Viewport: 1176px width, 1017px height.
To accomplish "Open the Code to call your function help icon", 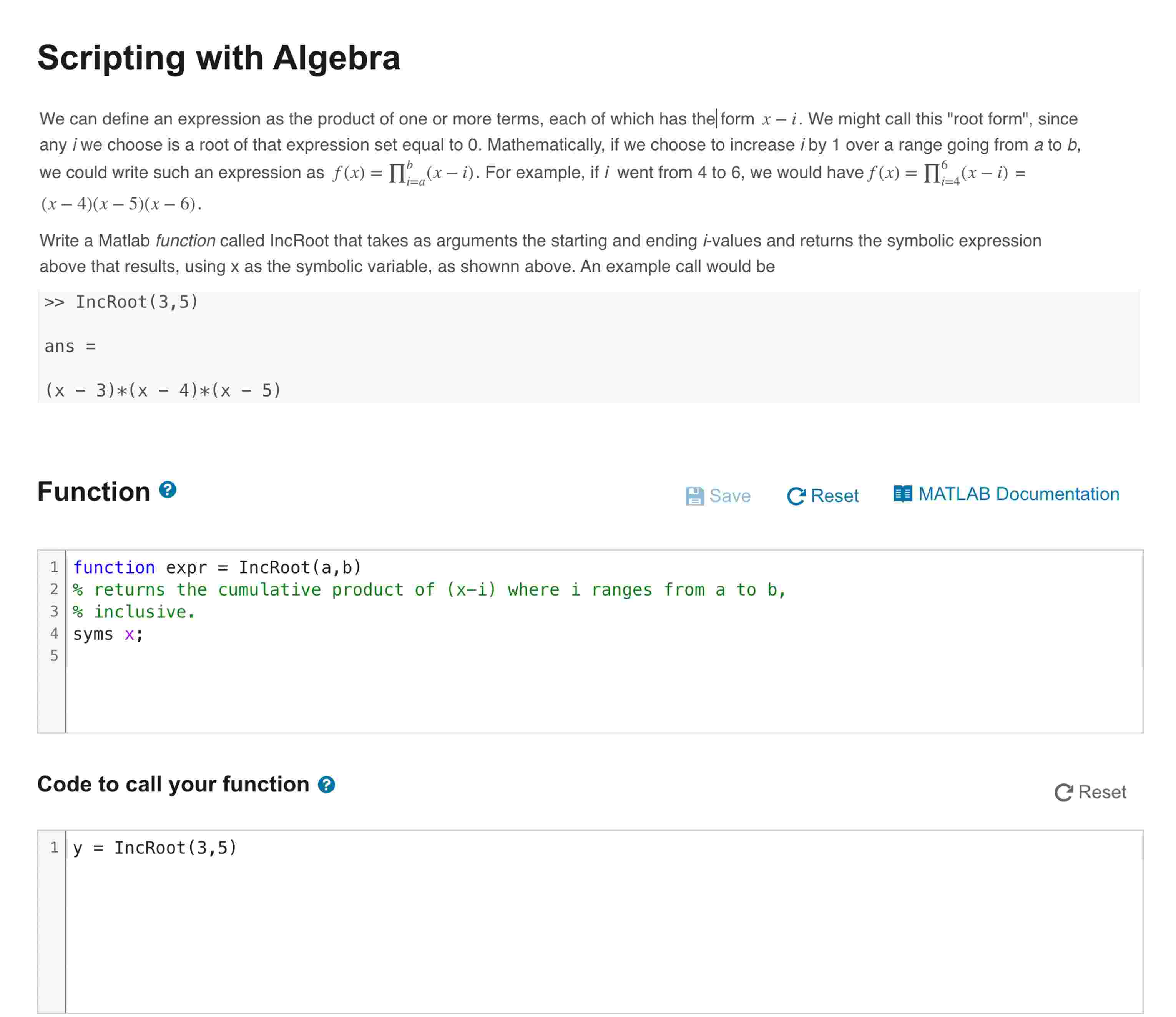I will pyautogui.click(x=326, y=785).
